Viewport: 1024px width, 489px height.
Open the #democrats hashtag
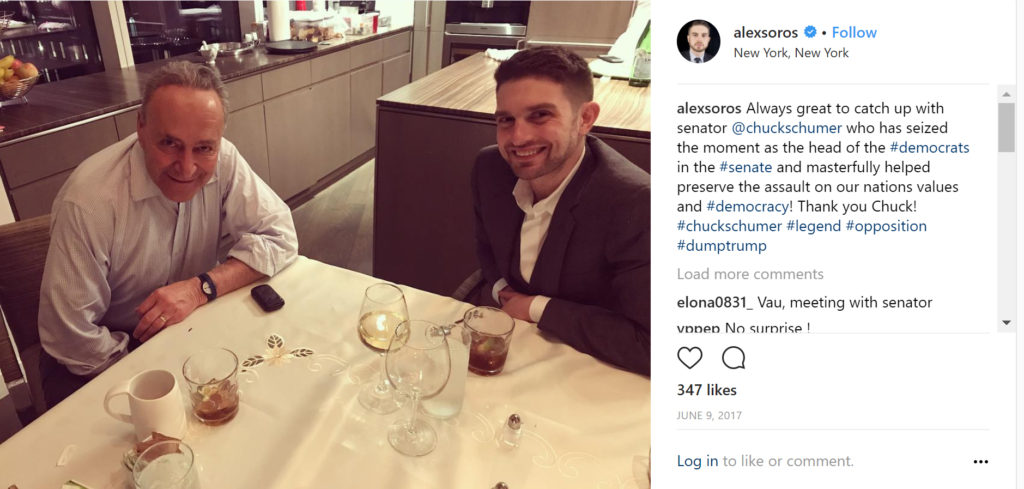click(929, 148)
